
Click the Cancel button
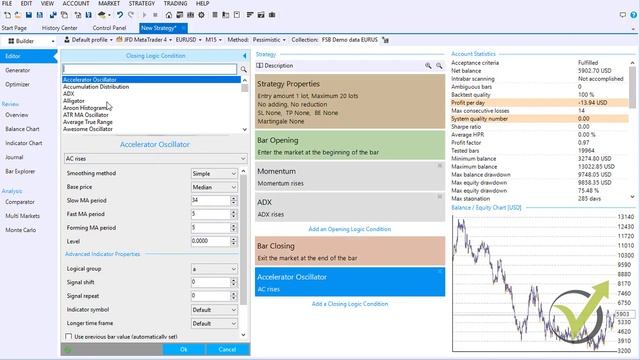(x=227, y=349)
